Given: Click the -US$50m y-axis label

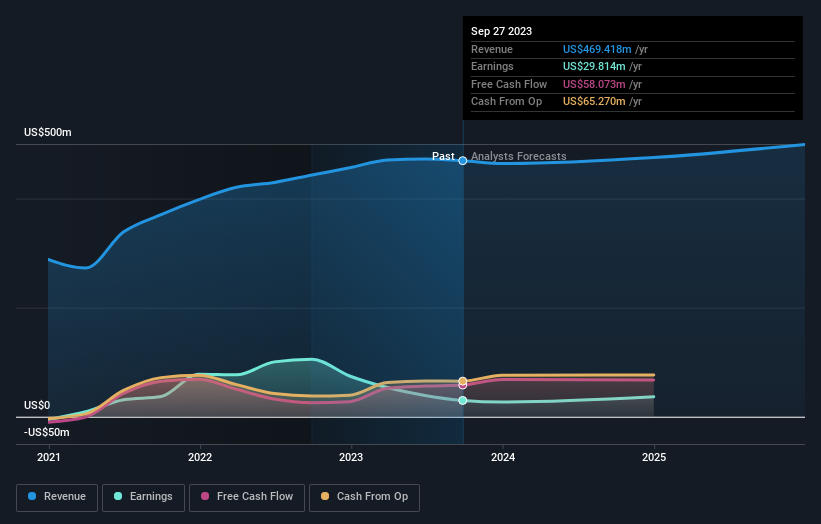Looking at the screenshot, I should 47,432.
